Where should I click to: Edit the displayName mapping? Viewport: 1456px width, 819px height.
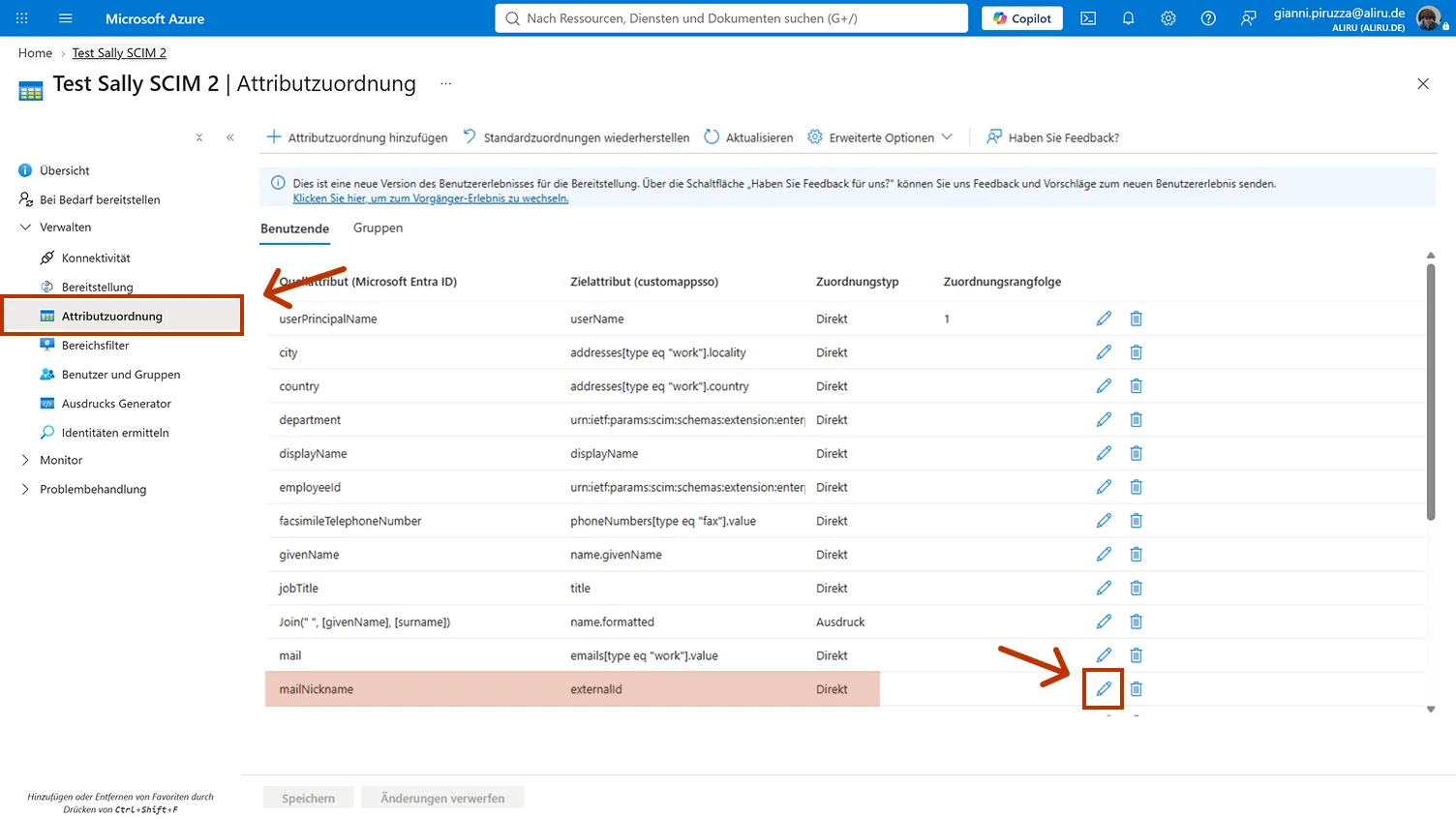[1104, 453]
